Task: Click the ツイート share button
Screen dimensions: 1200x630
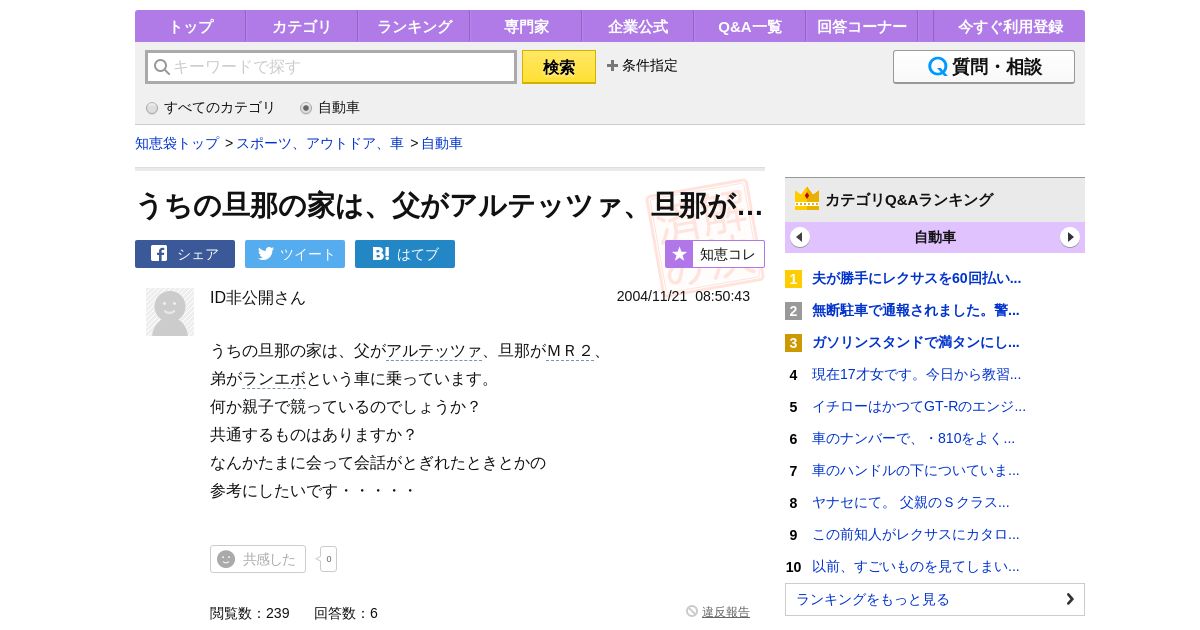Action: 295,254
